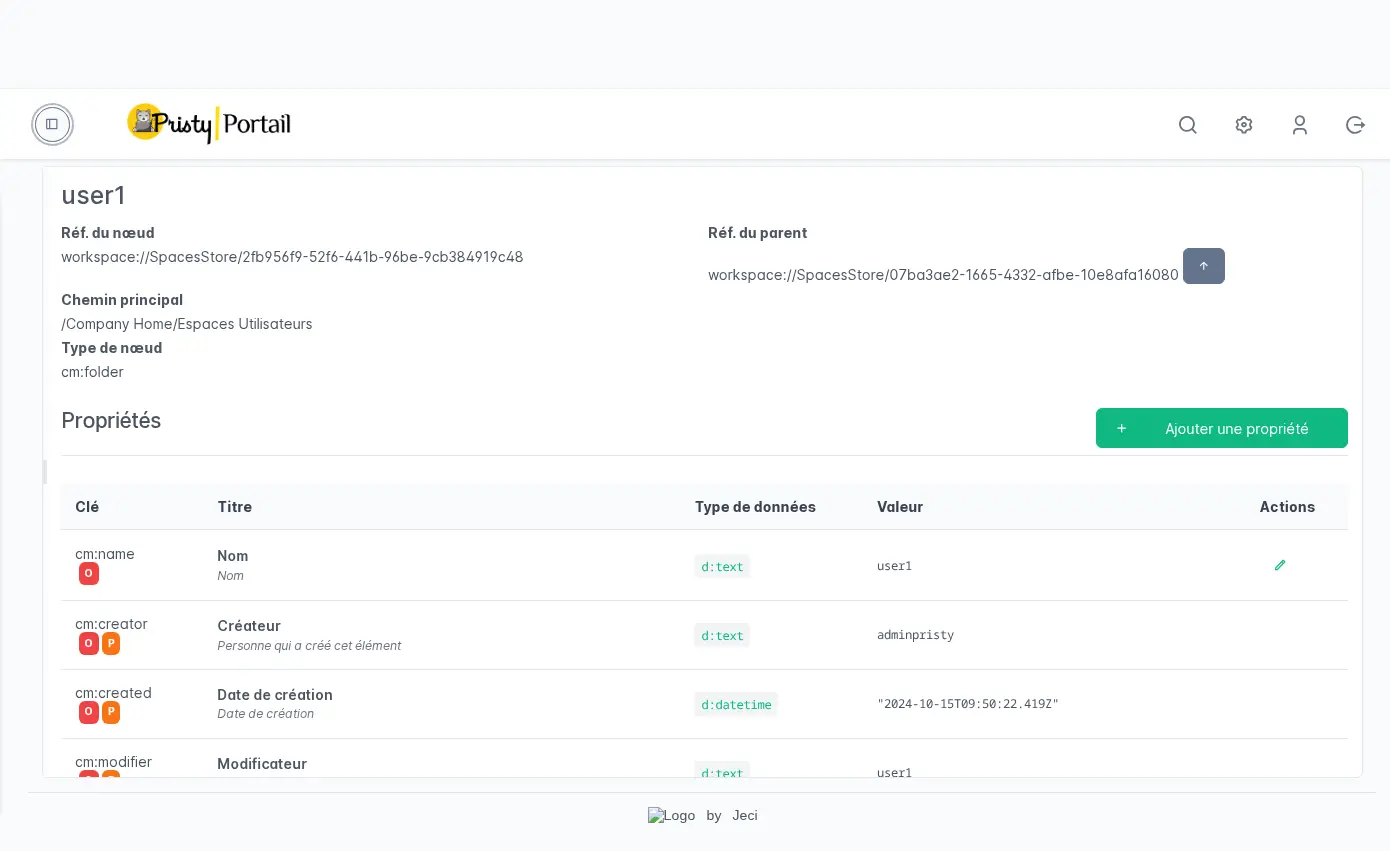Click the Titre column header
The height and width of the screenshot is (851, 1390).
coord(234,507)
